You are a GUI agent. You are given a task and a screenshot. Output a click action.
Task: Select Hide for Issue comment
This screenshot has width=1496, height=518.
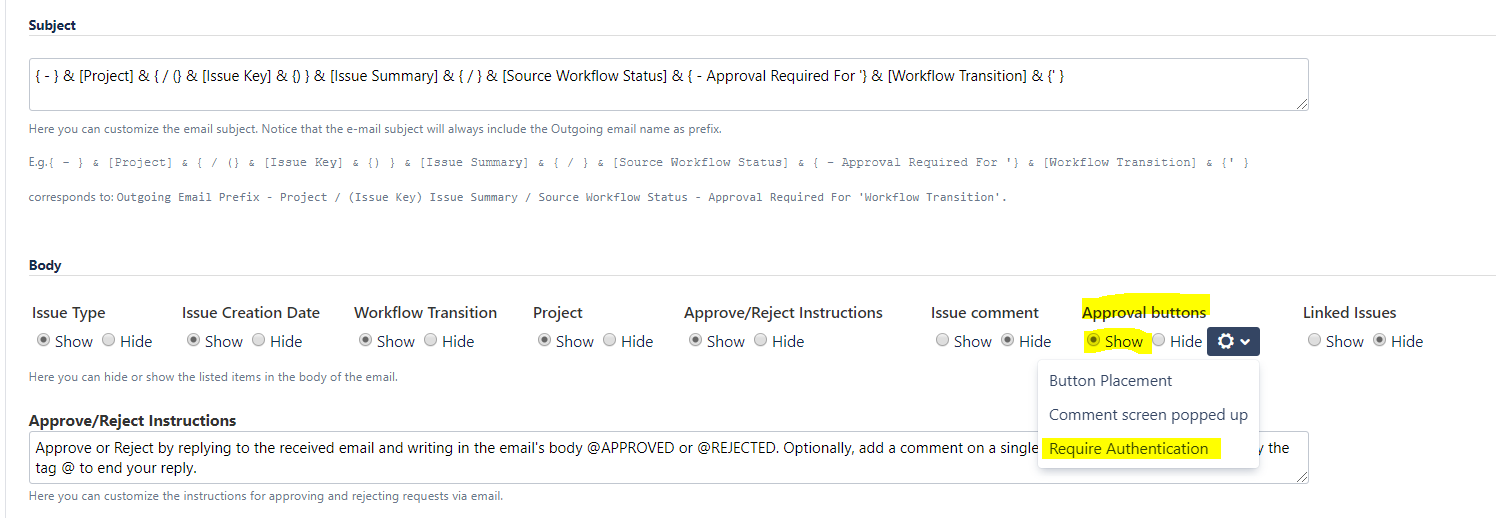1008,341
